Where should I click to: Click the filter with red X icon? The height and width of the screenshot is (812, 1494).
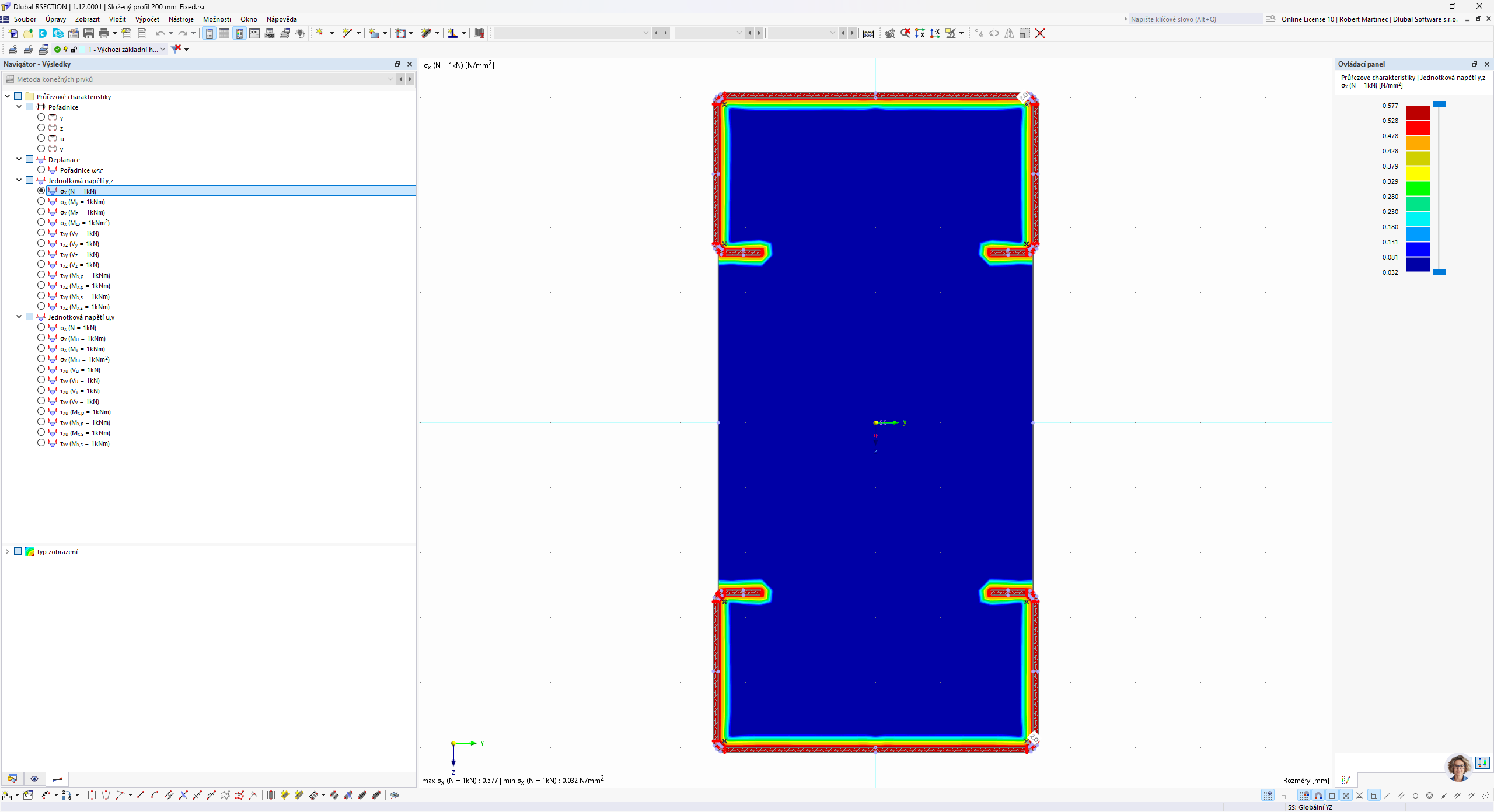tap(176, 49)
